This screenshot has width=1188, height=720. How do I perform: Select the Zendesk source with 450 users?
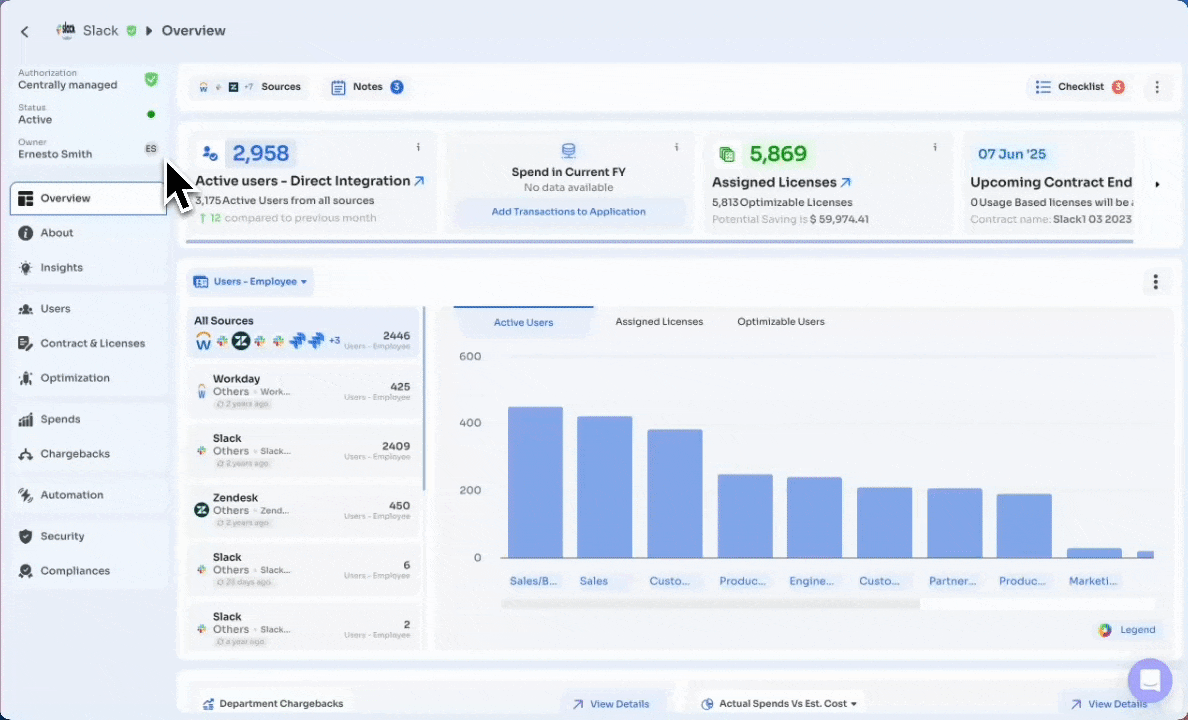303,510
